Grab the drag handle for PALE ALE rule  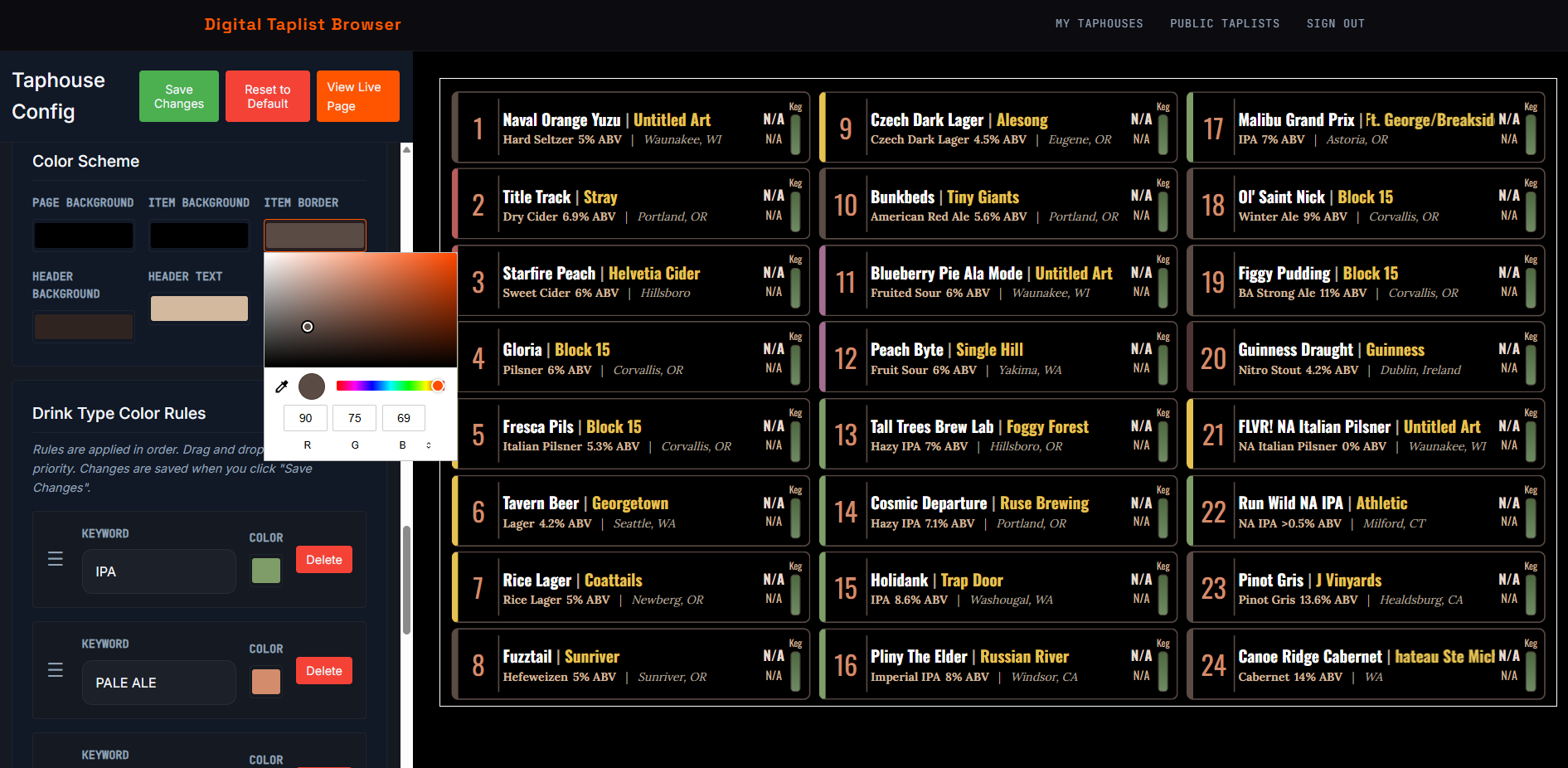tap(56, 670)
